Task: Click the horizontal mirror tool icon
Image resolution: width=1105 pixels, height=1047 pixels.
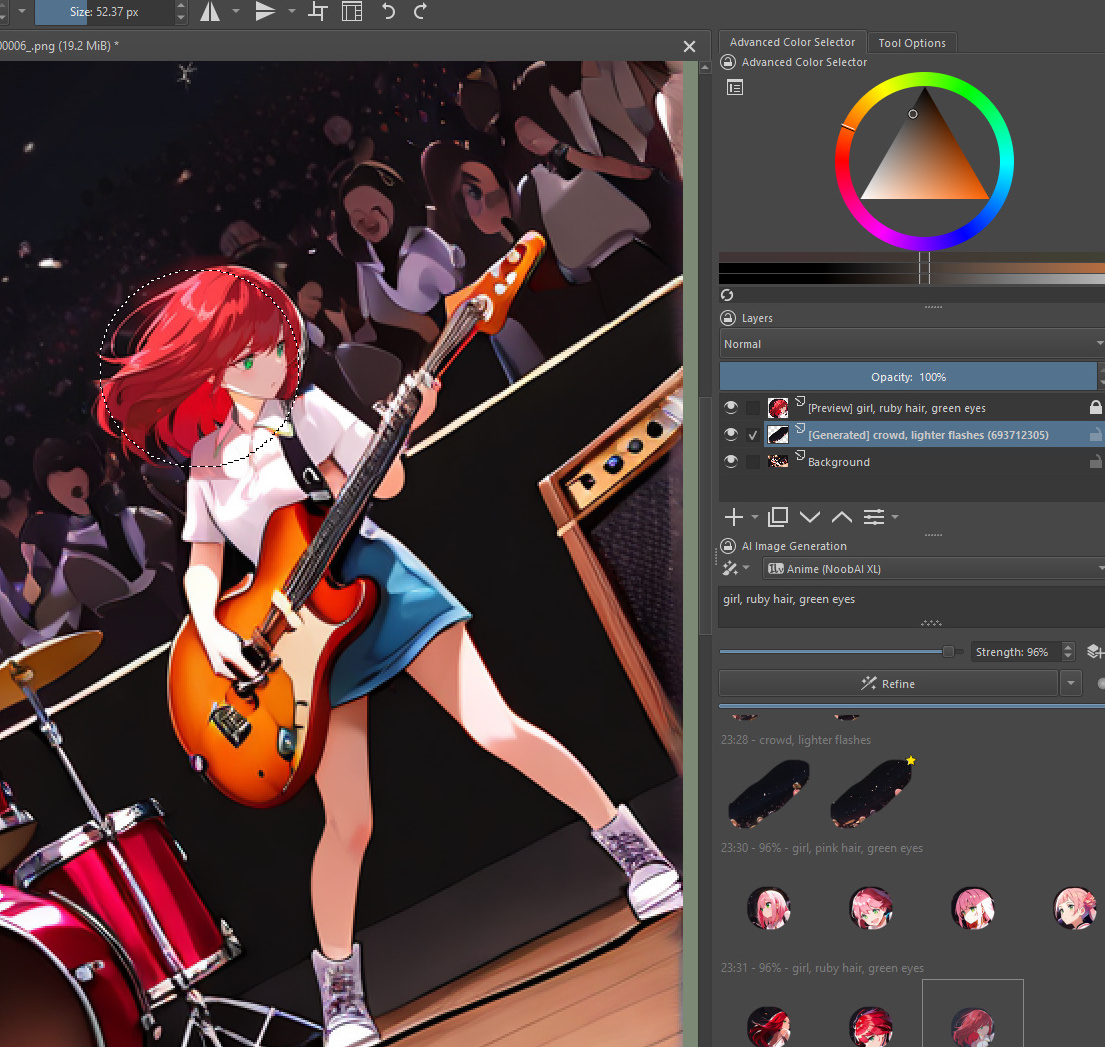Action: (210, 11)
